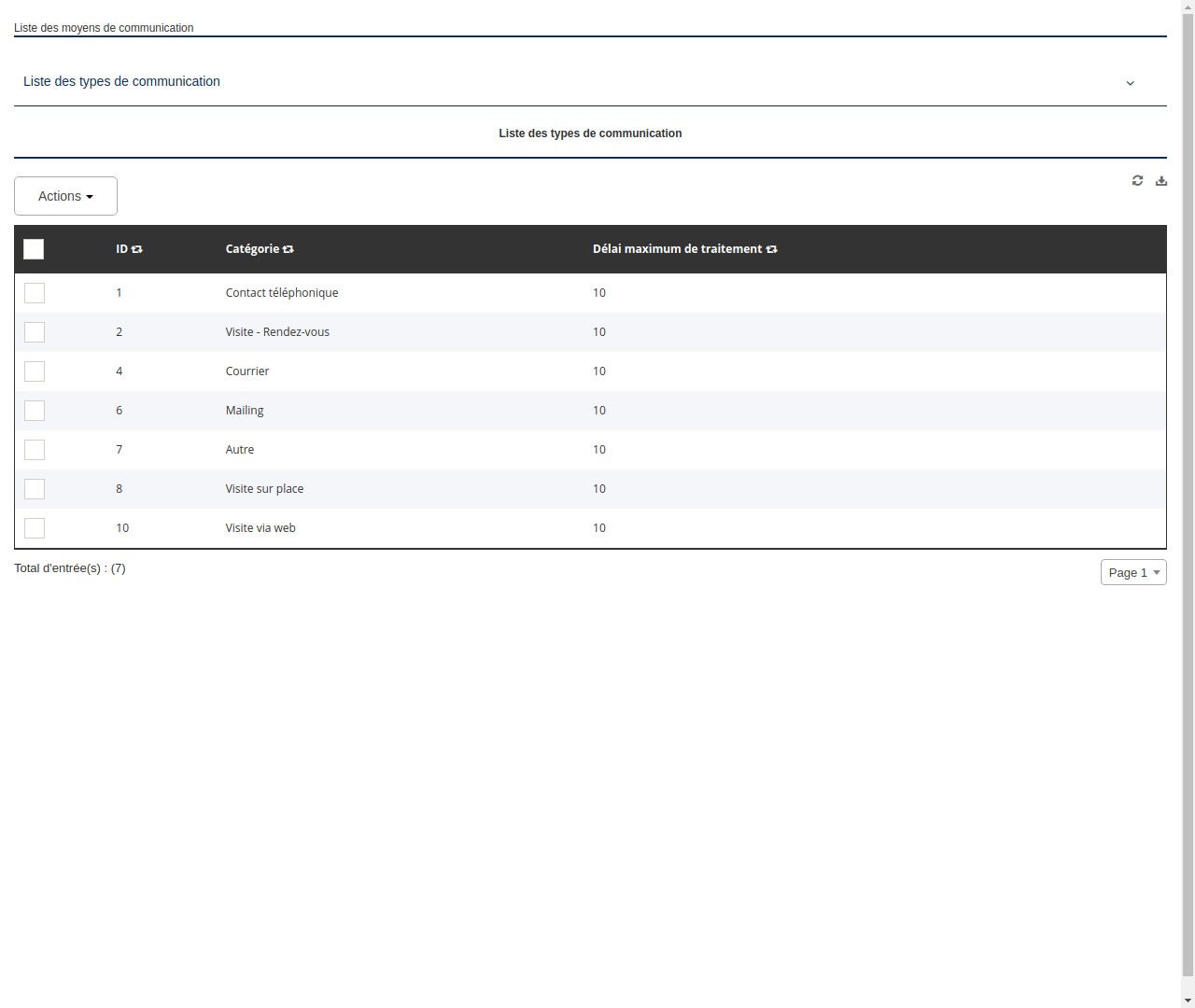Click the right-side page scrollbar
Screen dimensions: 1195x1008
(1188, 504)
